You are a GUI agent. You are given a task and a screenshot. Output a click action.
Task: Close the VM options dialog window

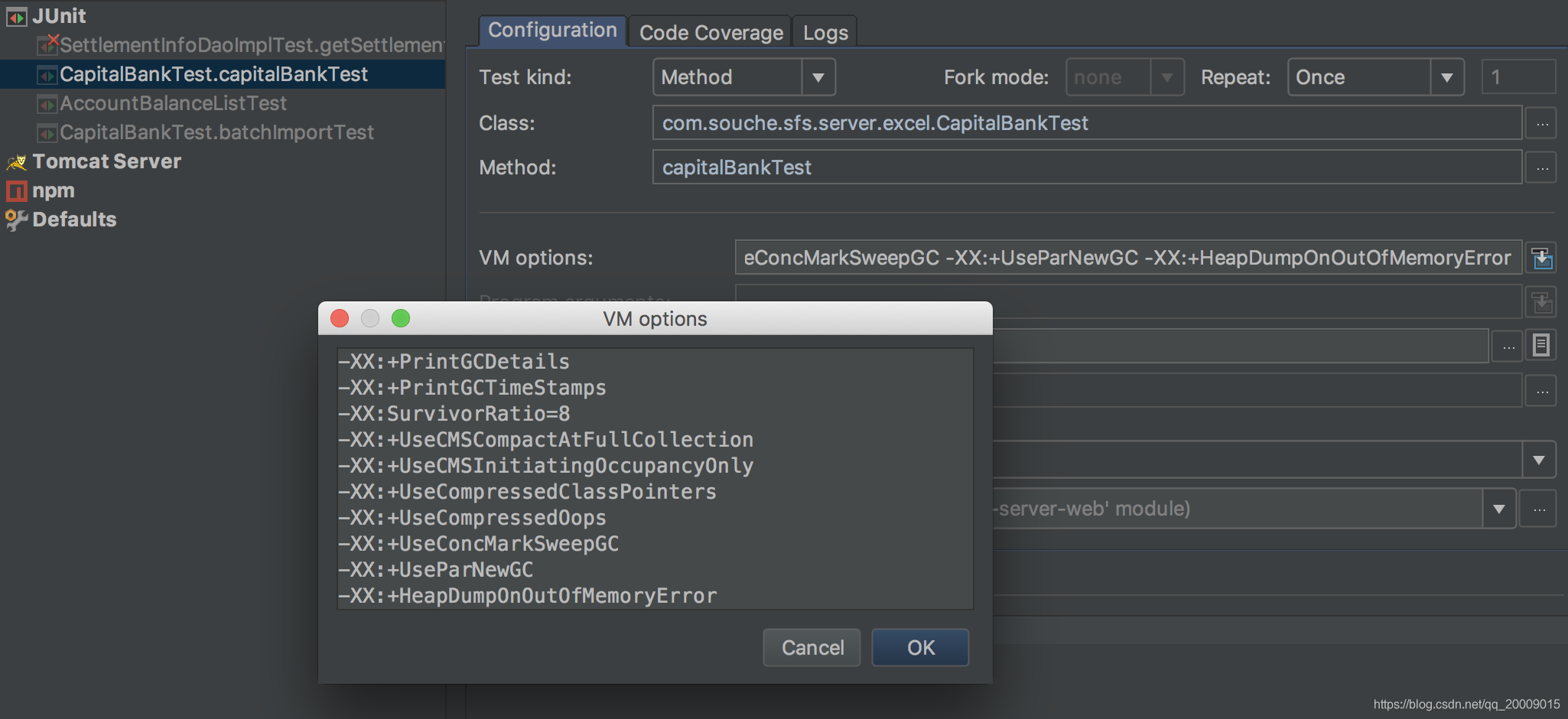[340, 318]
